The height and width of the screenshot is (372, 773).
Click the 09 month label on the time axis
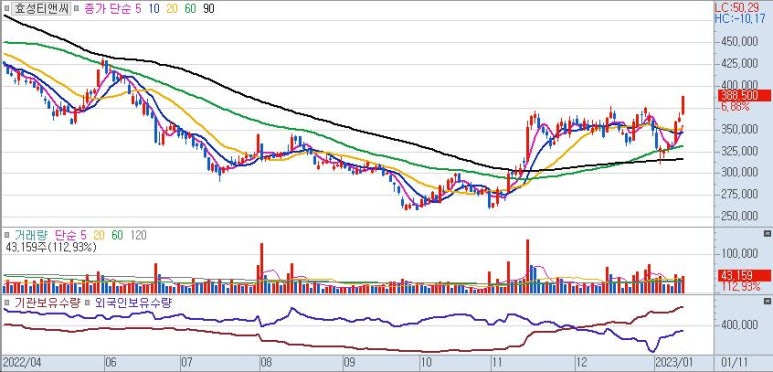click(x=350, y=363)
